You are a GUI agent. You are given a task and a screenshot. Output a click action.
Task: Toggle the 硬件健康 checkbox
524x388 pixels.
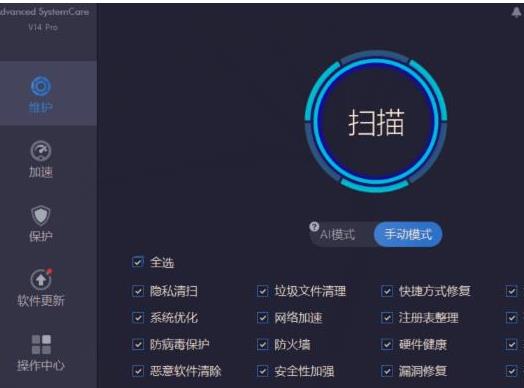click(387, 344)
